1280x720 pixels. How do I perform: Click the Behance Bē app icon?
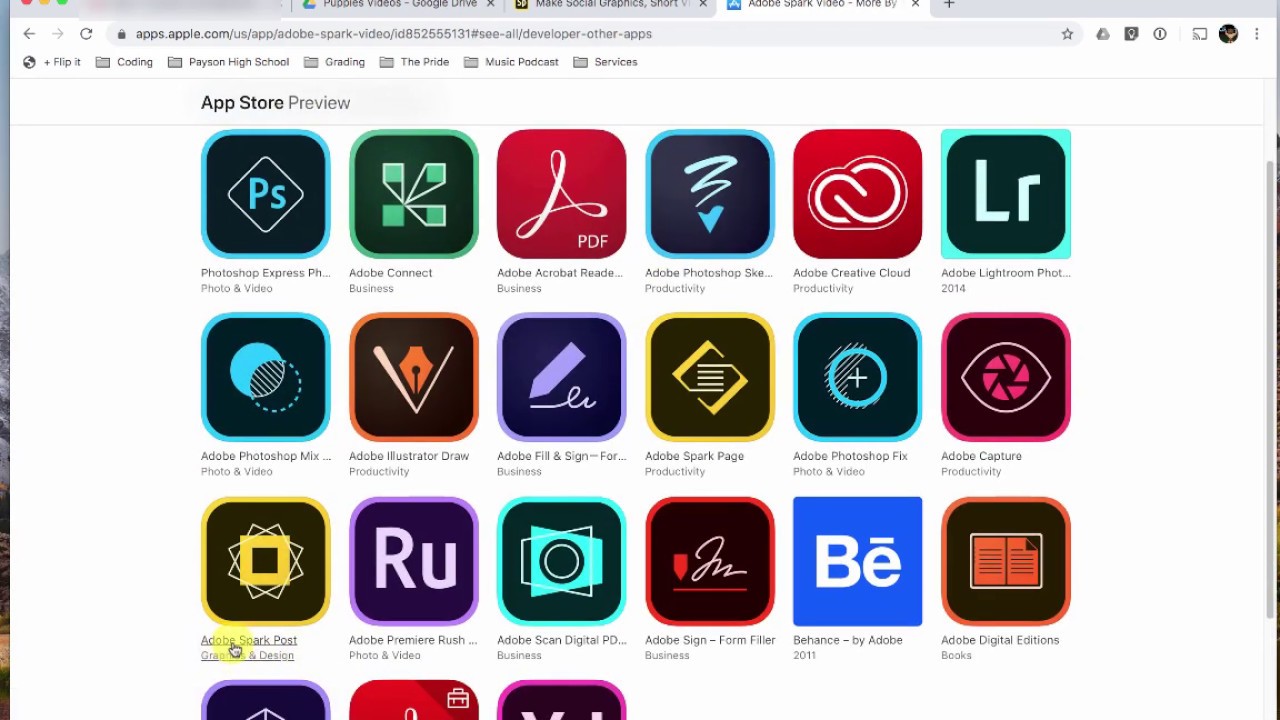point(857,561)
